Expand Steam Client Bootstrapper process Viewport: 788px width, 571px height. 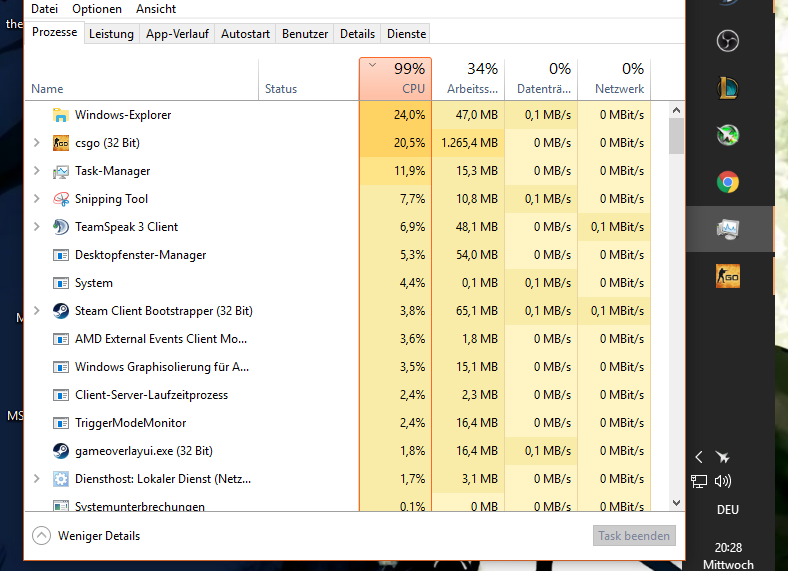click(x=36, y=311)
